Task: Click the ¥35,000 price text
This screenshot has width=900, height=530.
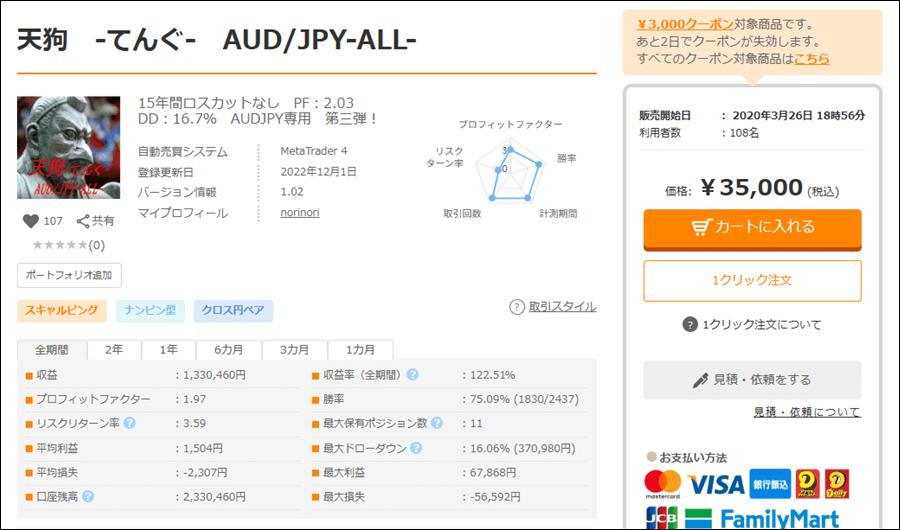Action: 752,188
